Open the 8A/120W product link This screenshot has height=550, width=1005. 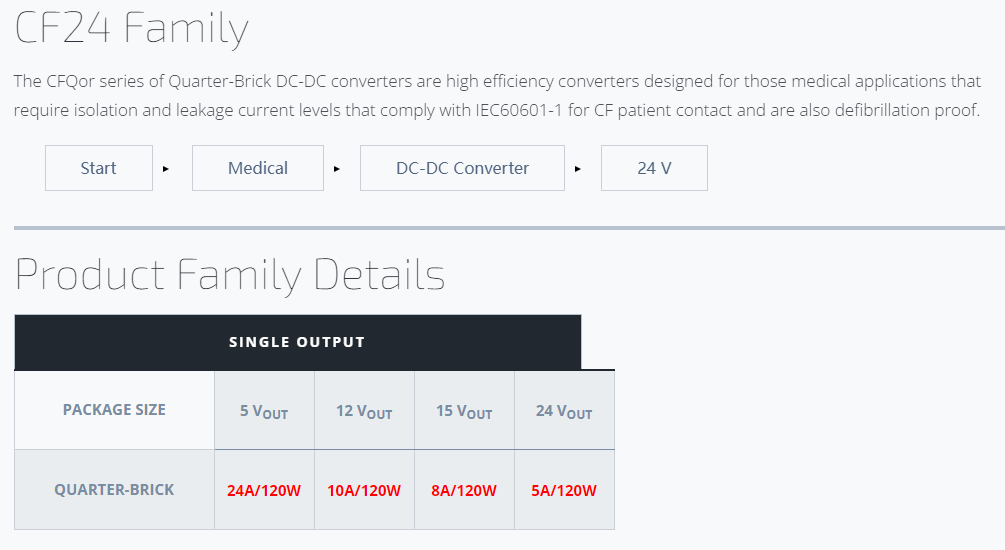[464, 490]
